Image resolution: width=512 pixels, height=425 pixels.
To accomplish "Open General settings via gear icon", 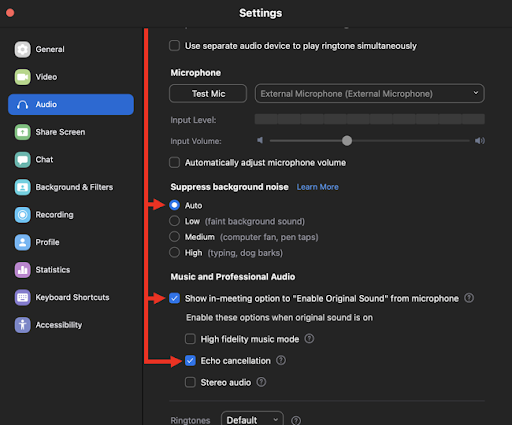I will (x=22, y=49).
